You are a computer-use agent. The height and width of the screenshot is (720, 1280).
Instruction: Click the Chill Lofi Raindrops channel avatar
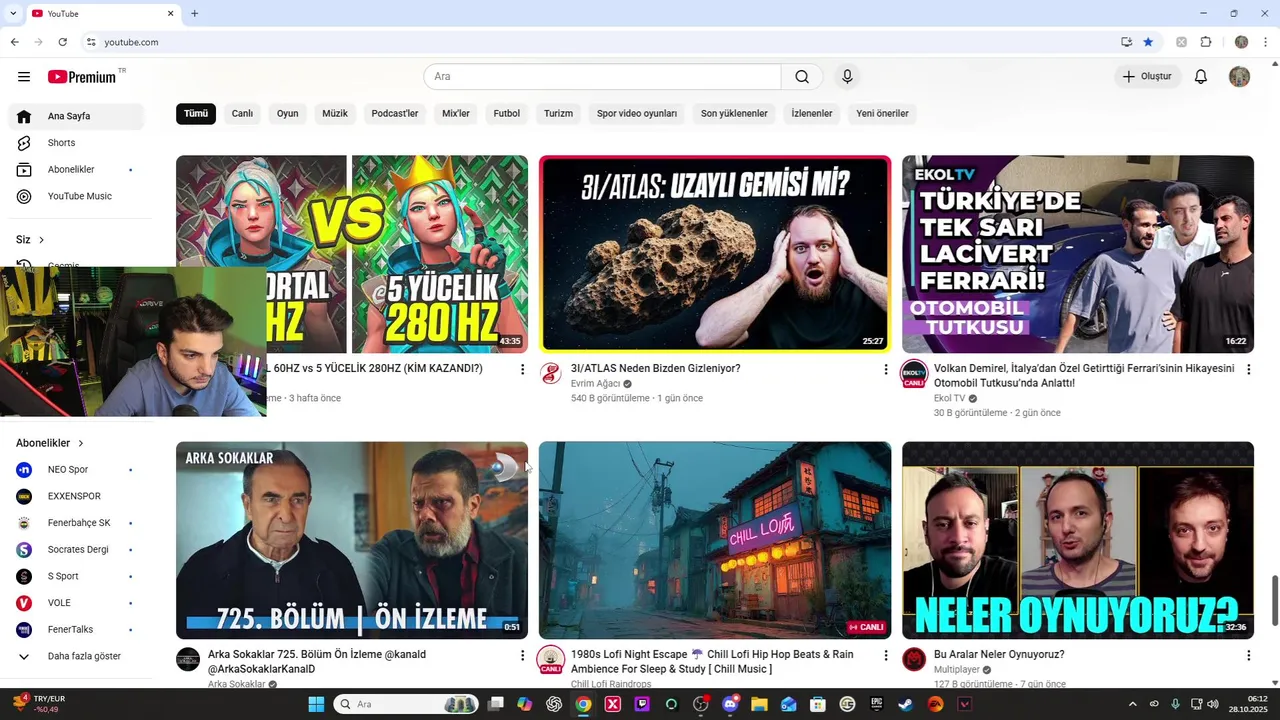[x=551, y=660]
